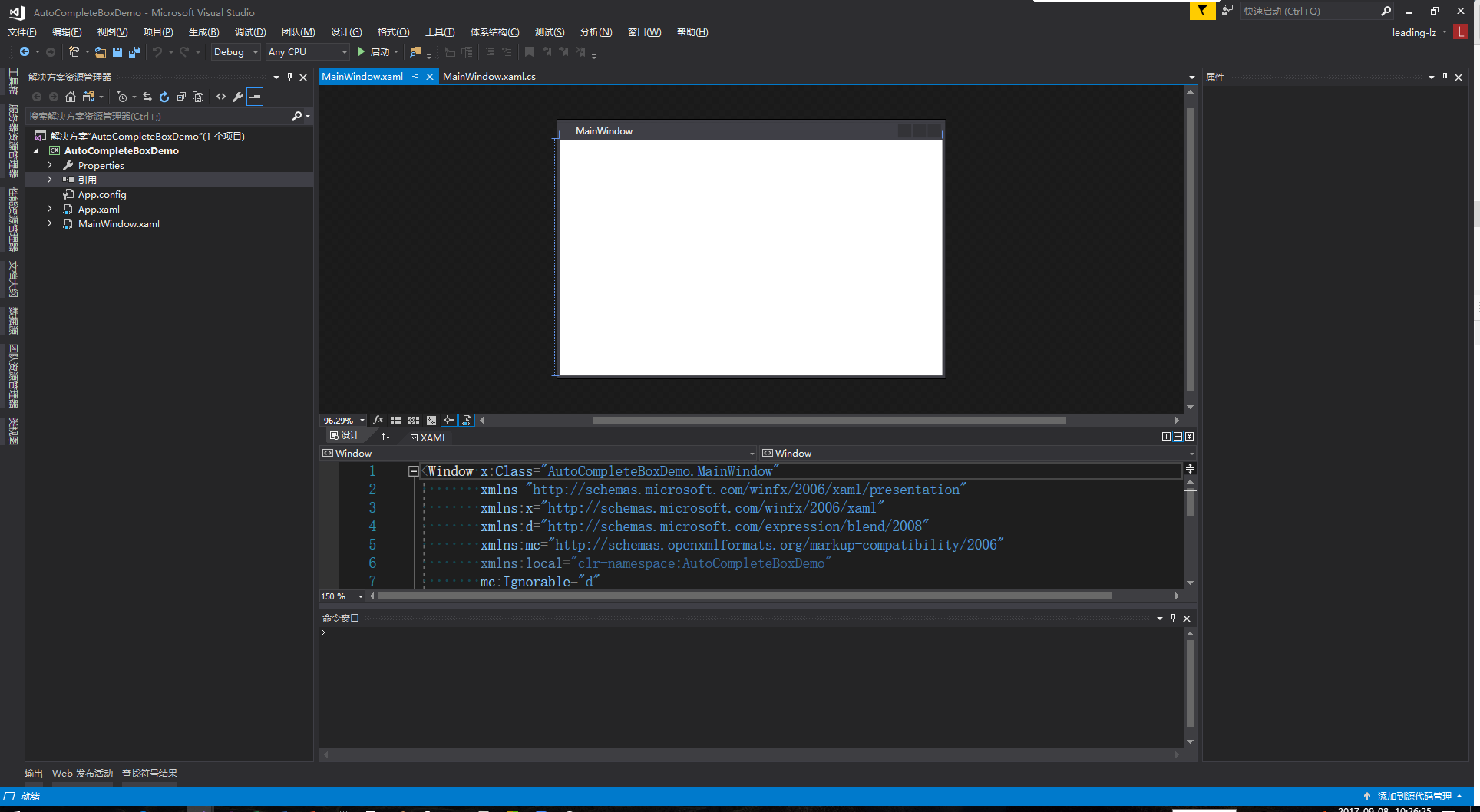The image size is (1480, 812).
Task: Open the Any CPU platform dropdown
Action: [x=308, y=52]
